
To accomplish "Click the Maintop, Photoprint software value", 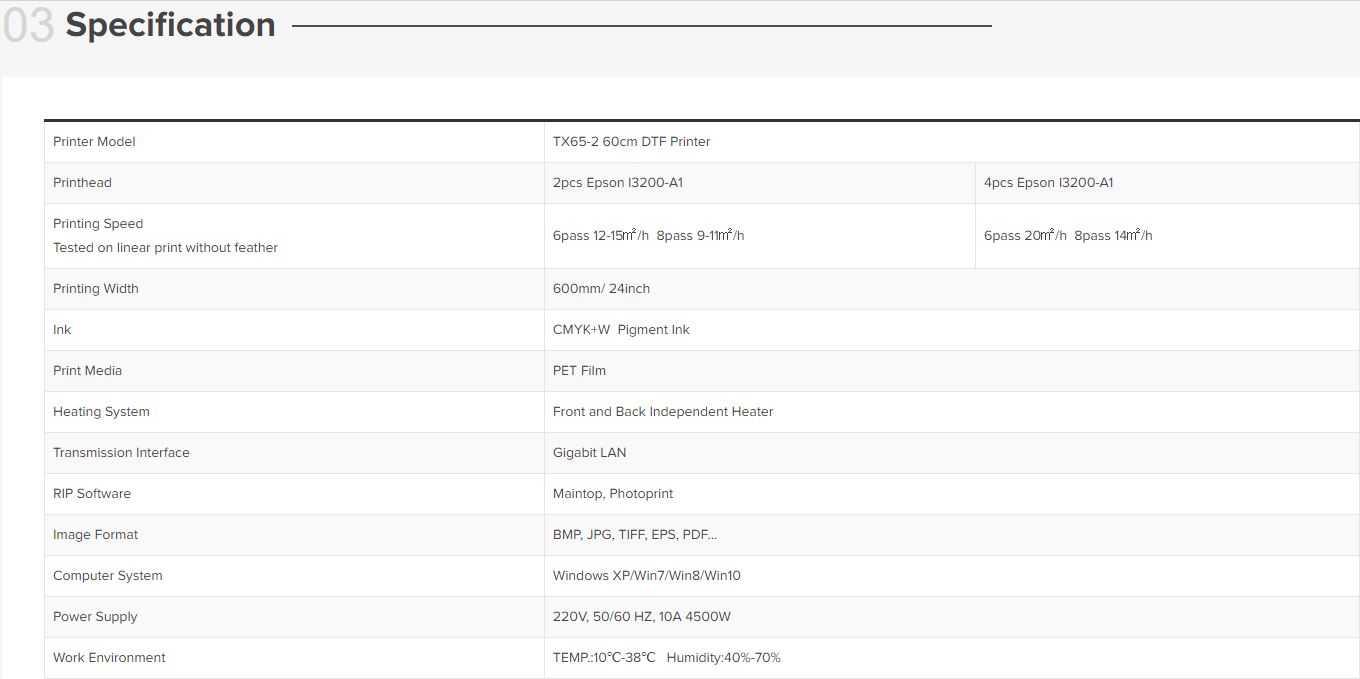I will click(613, 494).
